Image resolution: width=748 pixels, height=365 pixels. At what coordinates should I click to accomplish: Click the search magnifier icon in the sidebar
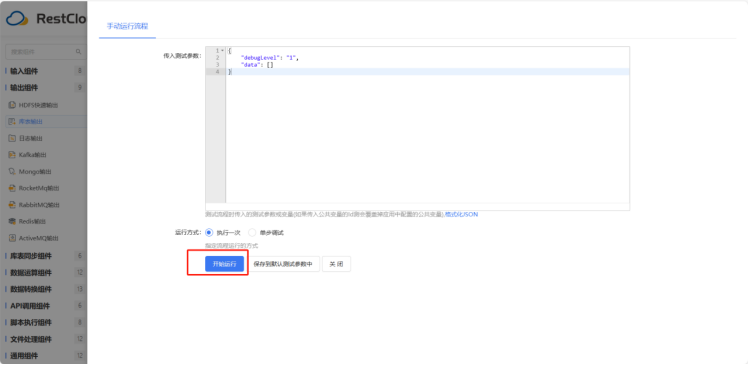[79, 52]
